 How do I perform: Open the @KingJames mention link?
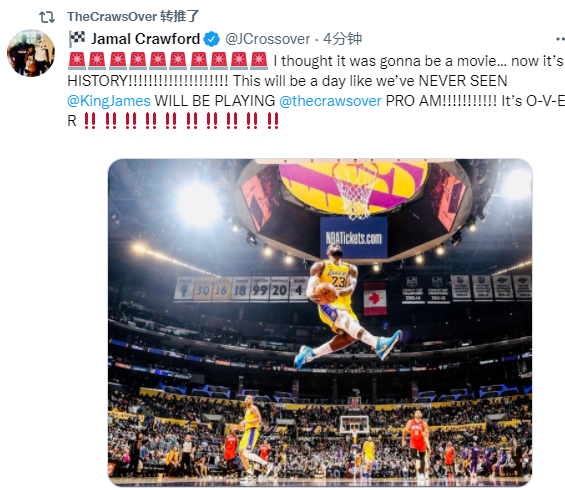click(109, 101)
